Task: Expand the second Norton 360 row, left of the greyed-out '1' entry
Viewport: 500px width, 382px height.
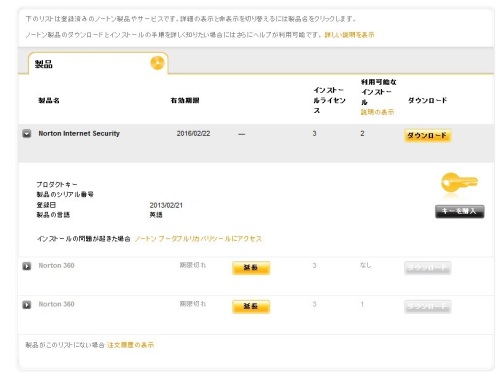Action: [27, 305]
